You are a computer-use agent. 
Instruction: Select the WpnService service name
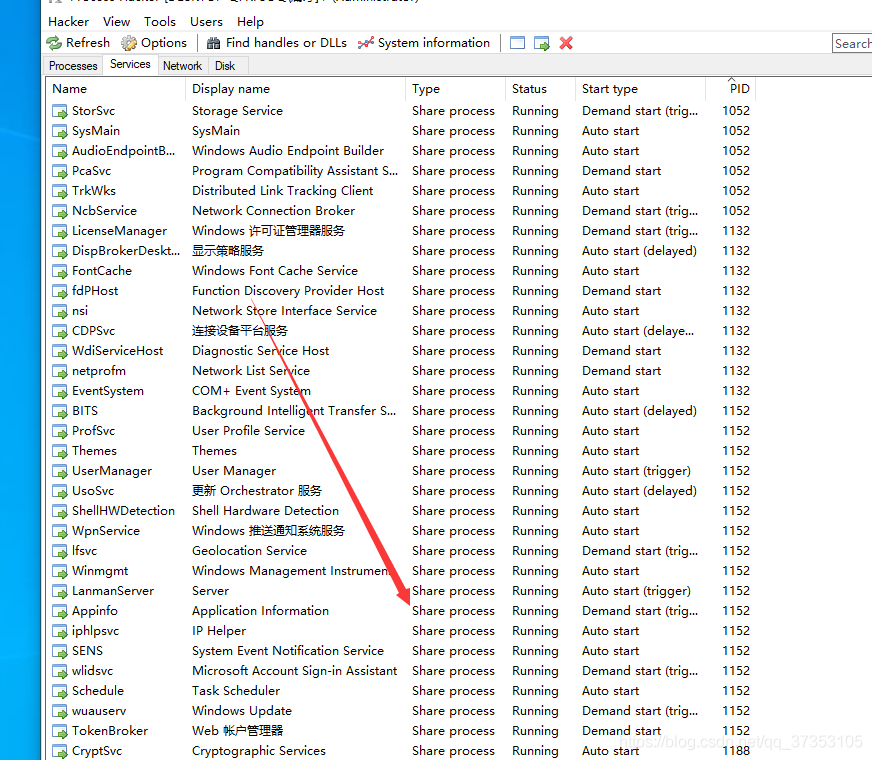click(x=106, y=531)
